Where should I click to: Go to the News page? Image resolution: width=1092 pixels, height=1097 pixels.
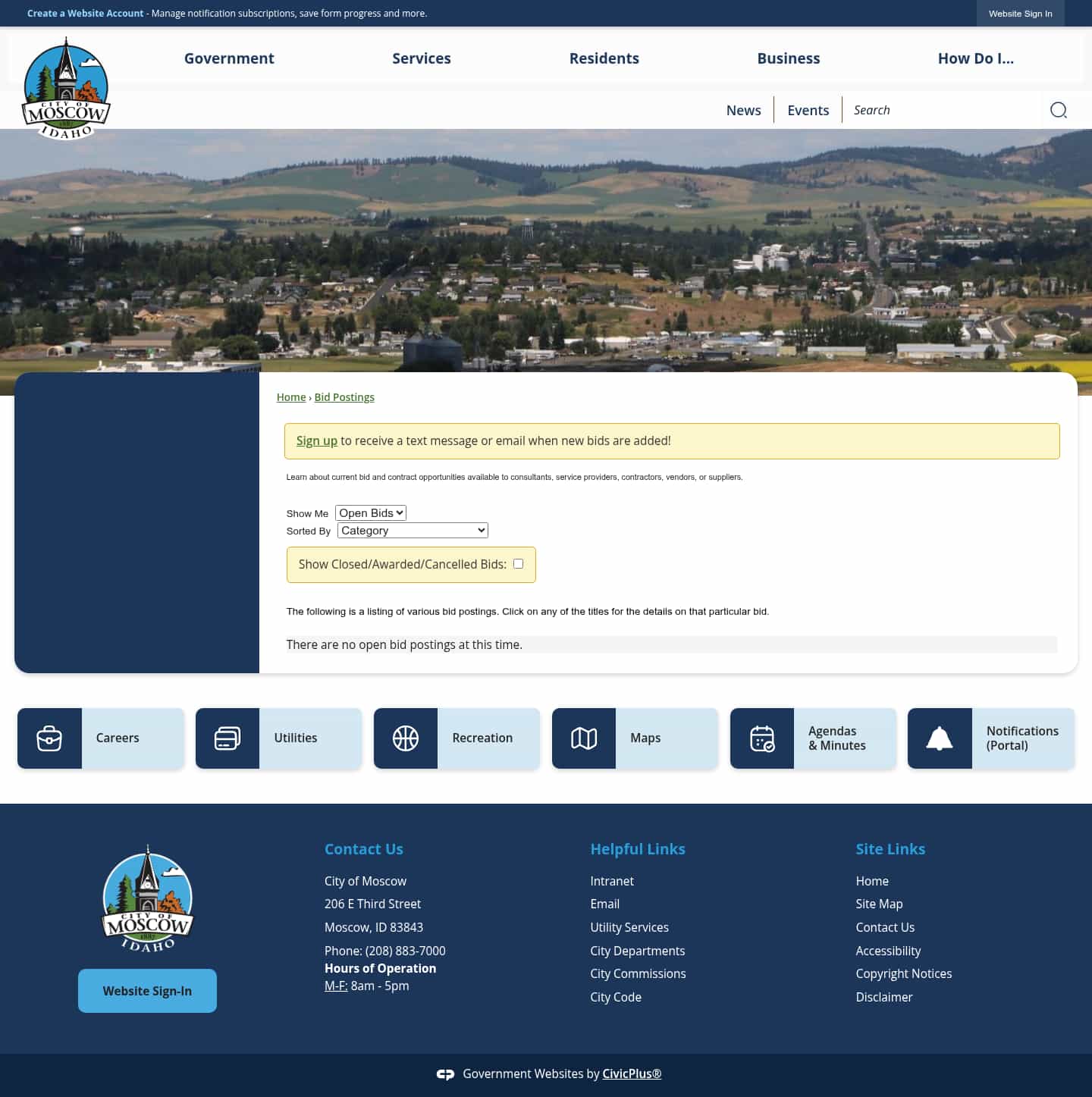pos(744,110)
